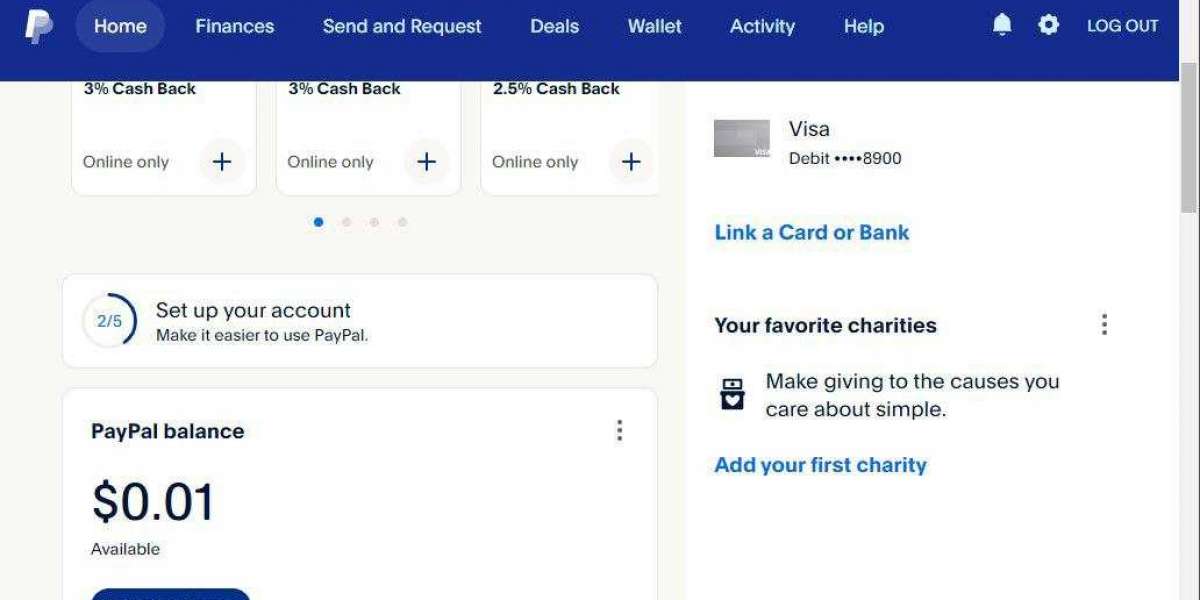Select the third carousel page dot
Image resolution: width=1200 pixels, height=600 pixels.
374,222
